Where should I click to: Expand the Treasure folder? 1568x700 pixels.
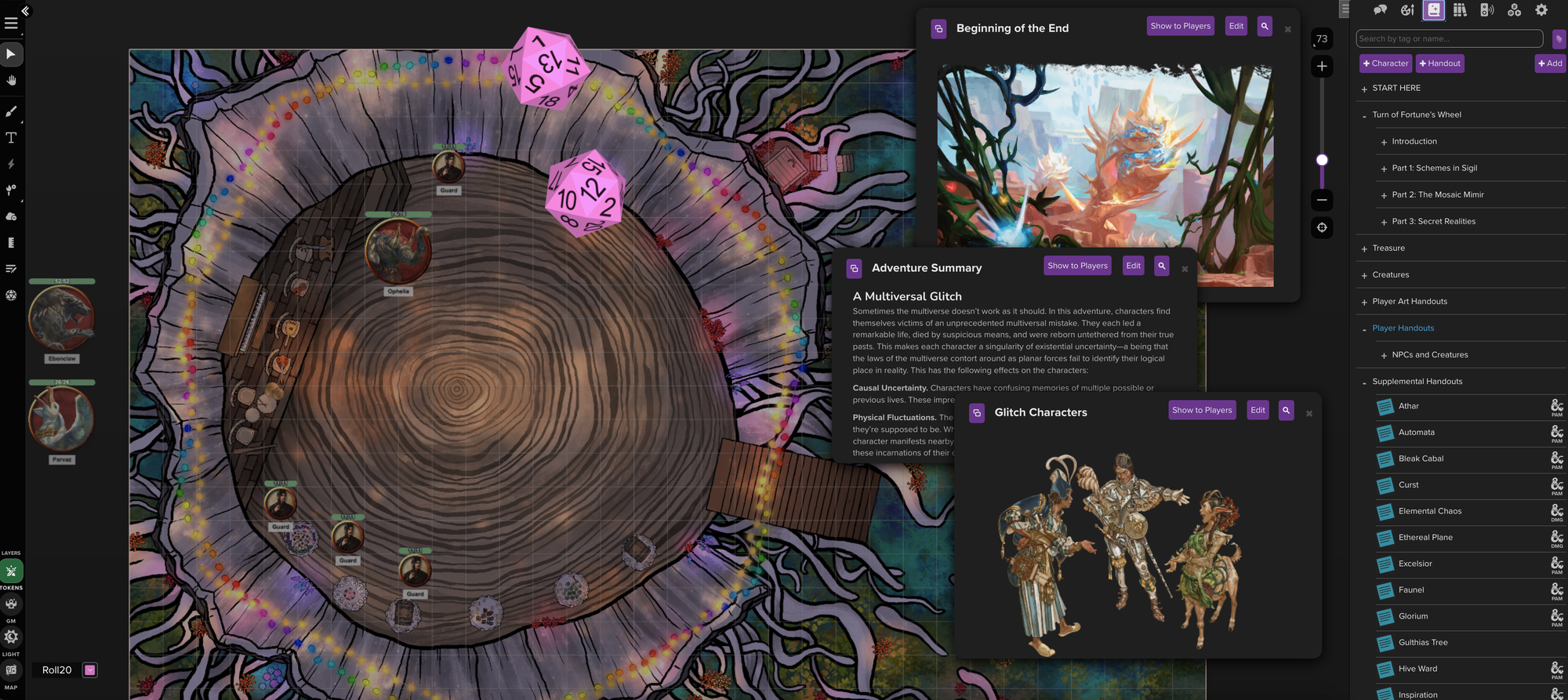point(1365,248)
